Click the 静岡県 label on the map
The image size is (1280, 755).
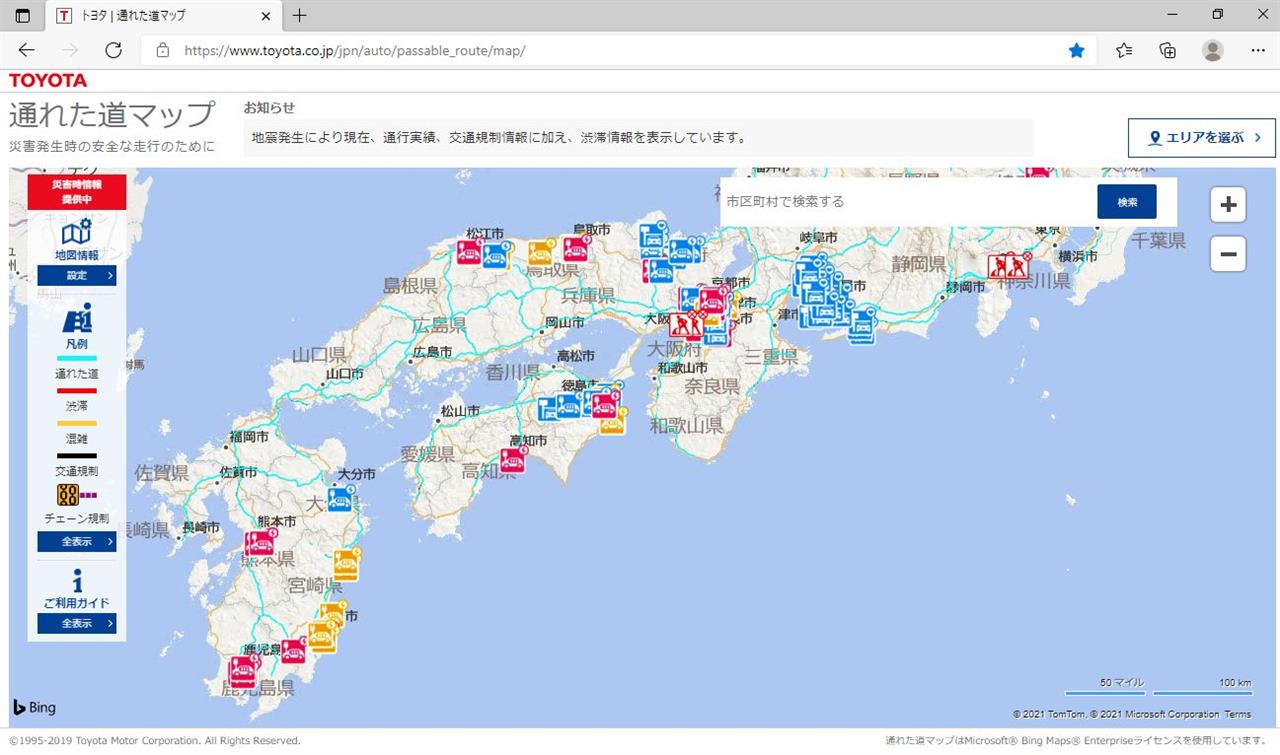pos(919,264)
